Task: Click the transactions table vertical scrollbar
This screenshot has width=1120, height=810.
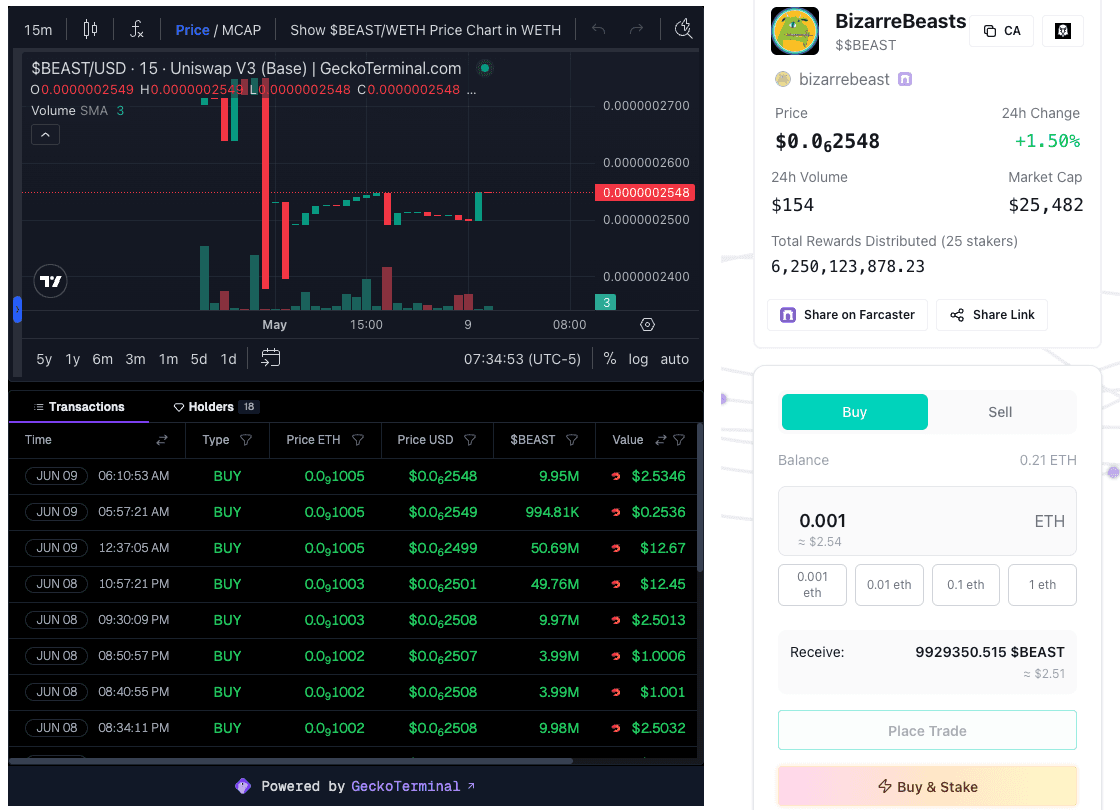Action: [x=700, y=498]
